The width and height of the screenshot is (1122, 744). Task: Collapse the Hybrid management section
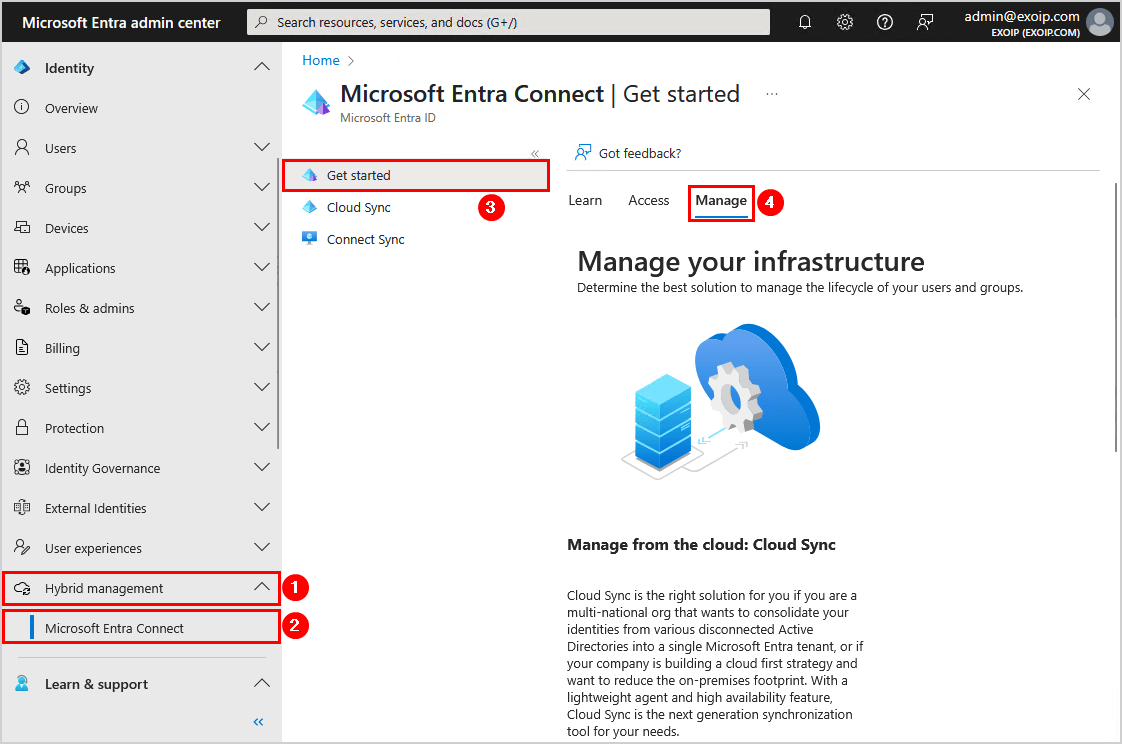tap(262, 588)
